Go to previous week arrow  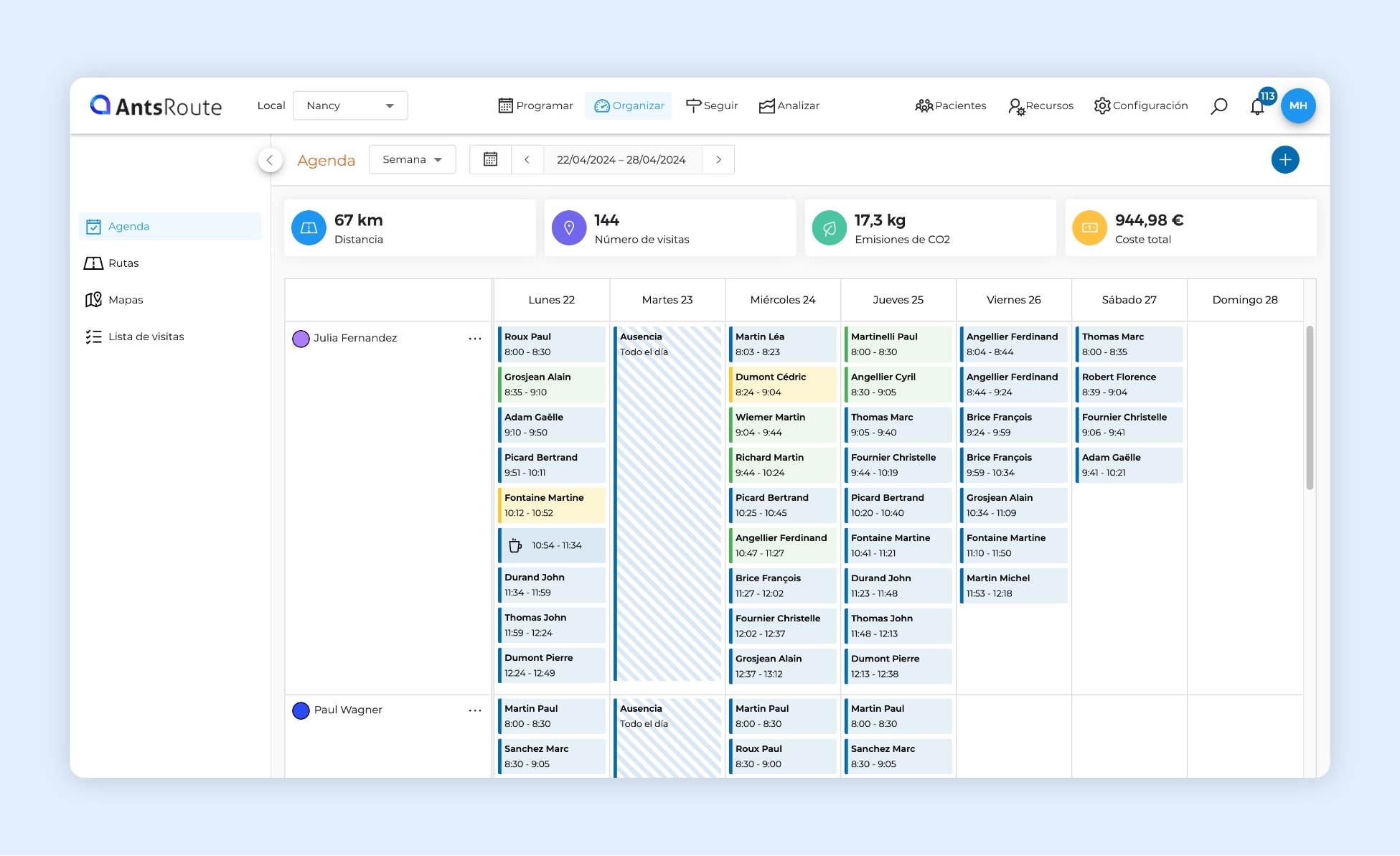click(x=527, y=159)
